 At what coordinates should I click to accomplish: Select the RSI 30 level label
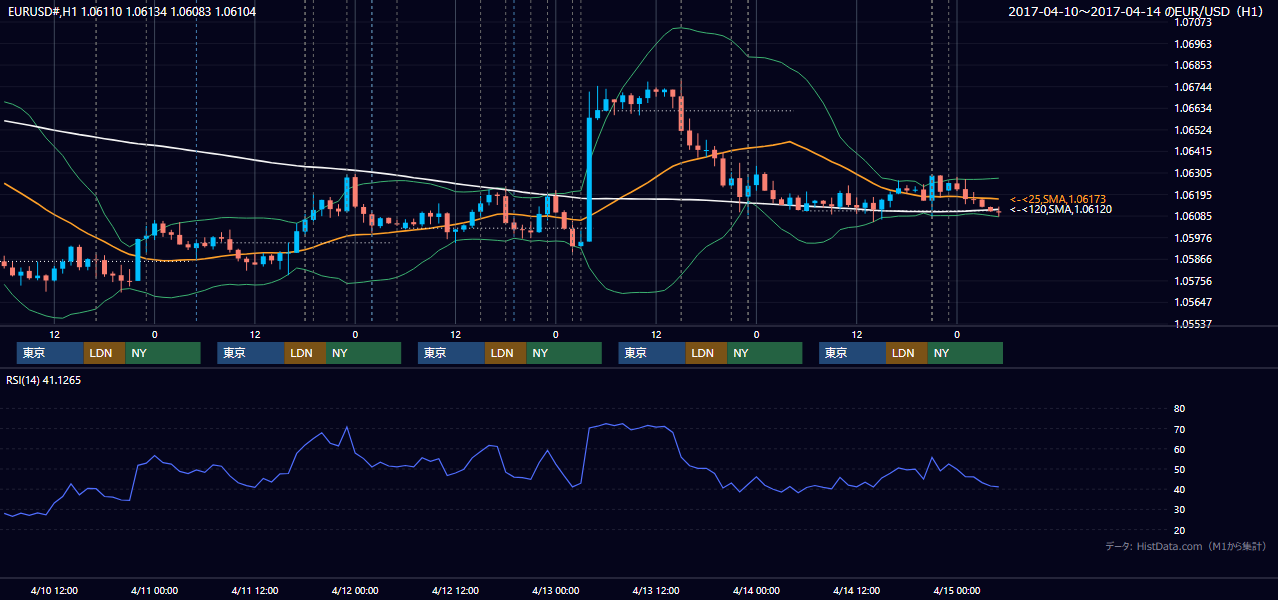[1179, 510]
